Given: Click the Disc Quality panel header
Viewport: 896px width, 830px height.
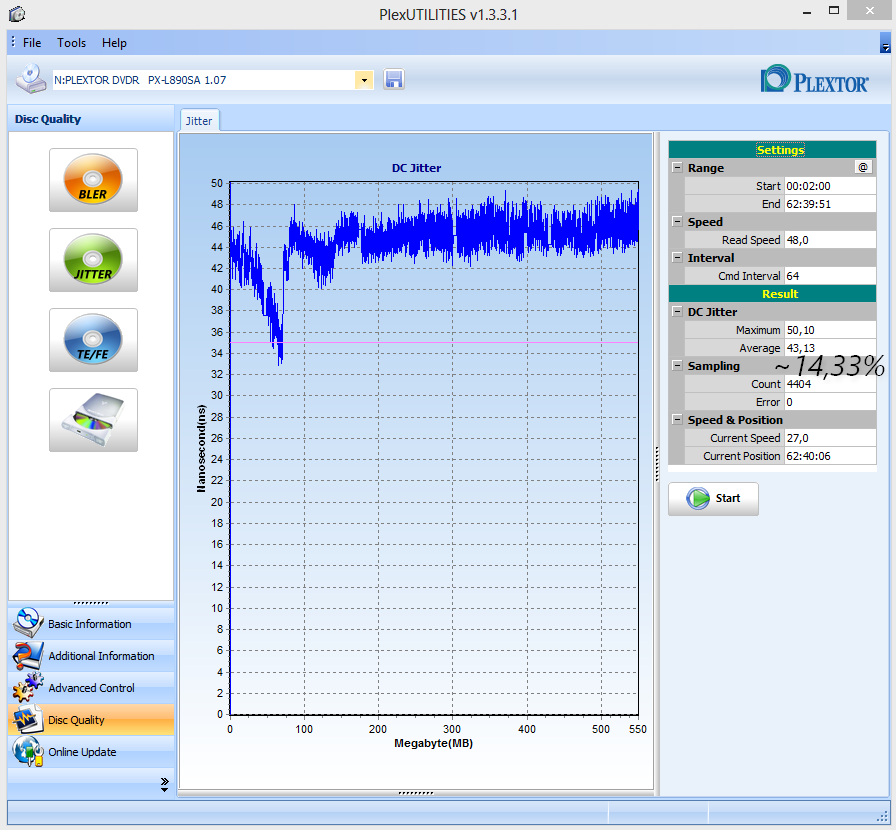Looking at the screenshot, I should [x=91, y=119].
